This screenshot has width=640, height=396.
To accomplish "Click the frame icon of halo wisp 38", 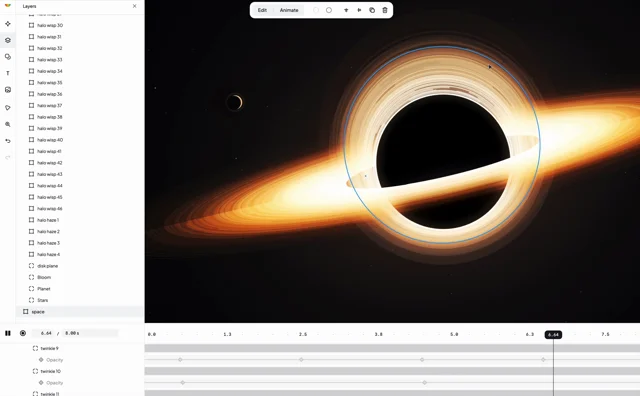I will click(x=31, y=117).
